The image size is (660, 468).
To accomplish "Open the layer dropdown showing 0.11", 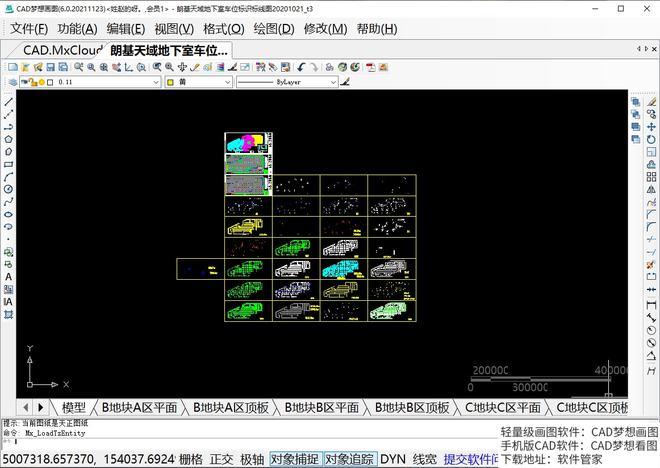I will (90, 82).
